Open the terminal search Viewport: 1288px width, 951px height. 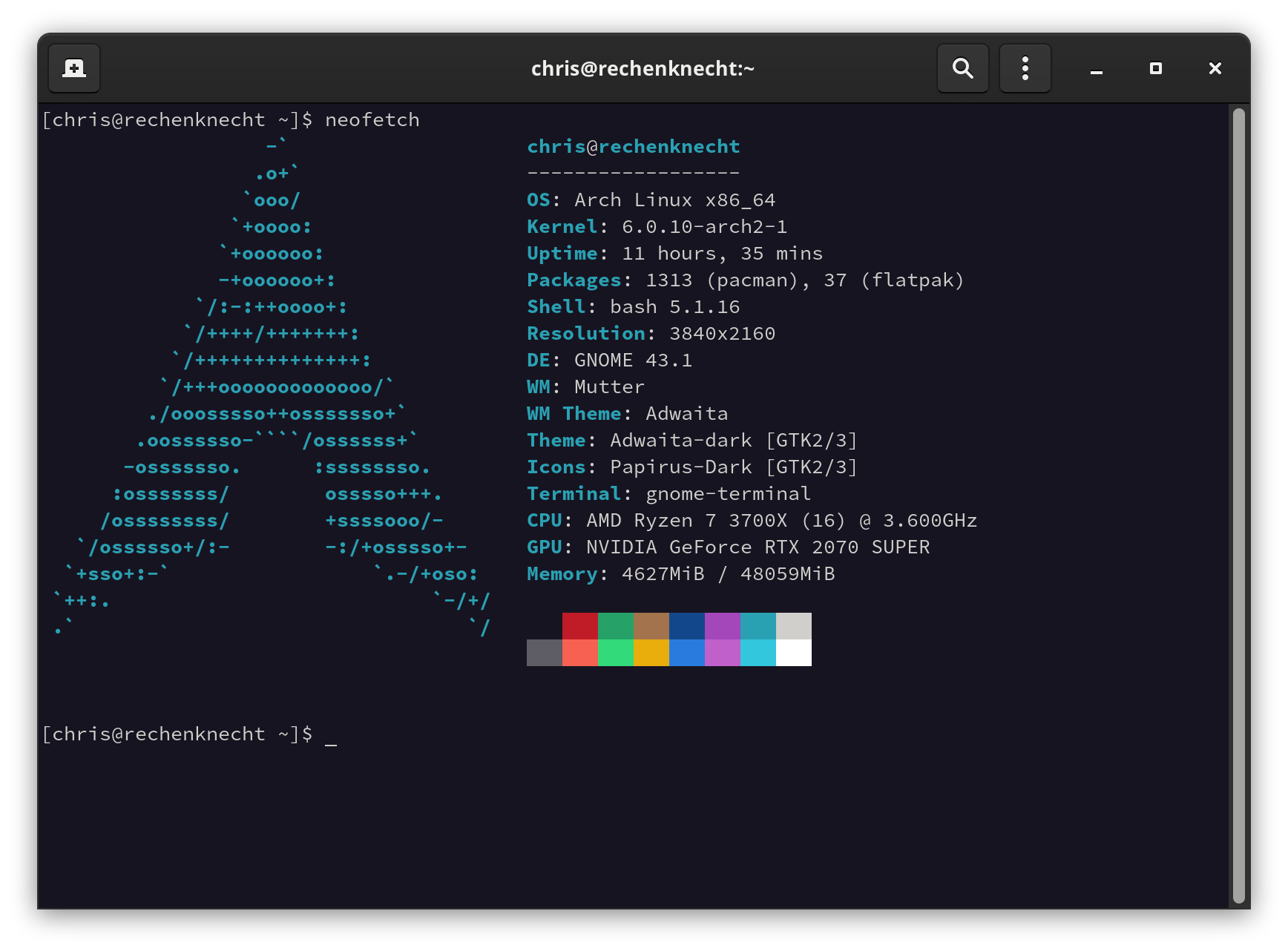tap(963, 68)
